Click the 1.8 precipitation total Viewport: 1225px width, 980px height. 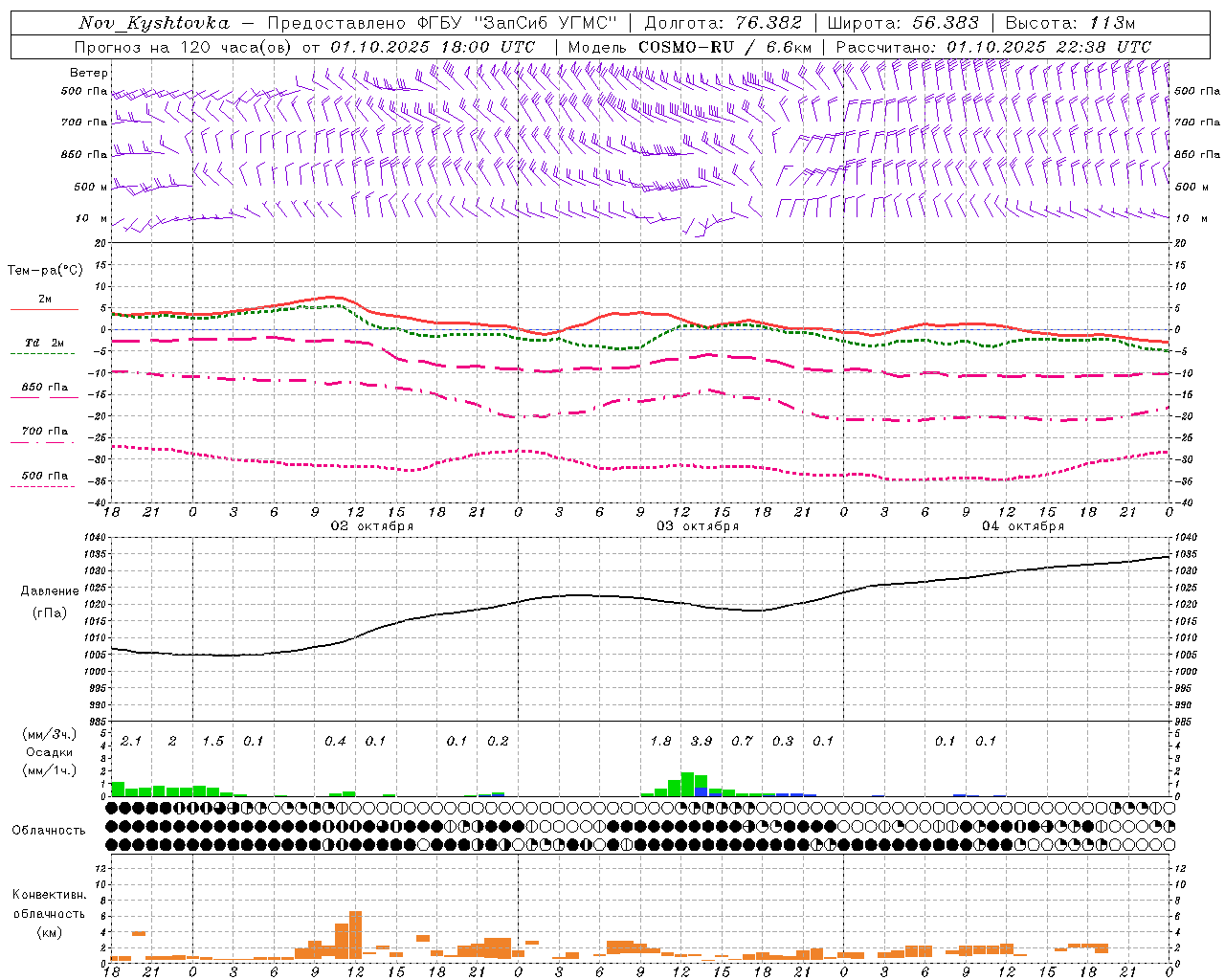coord(660,742)
